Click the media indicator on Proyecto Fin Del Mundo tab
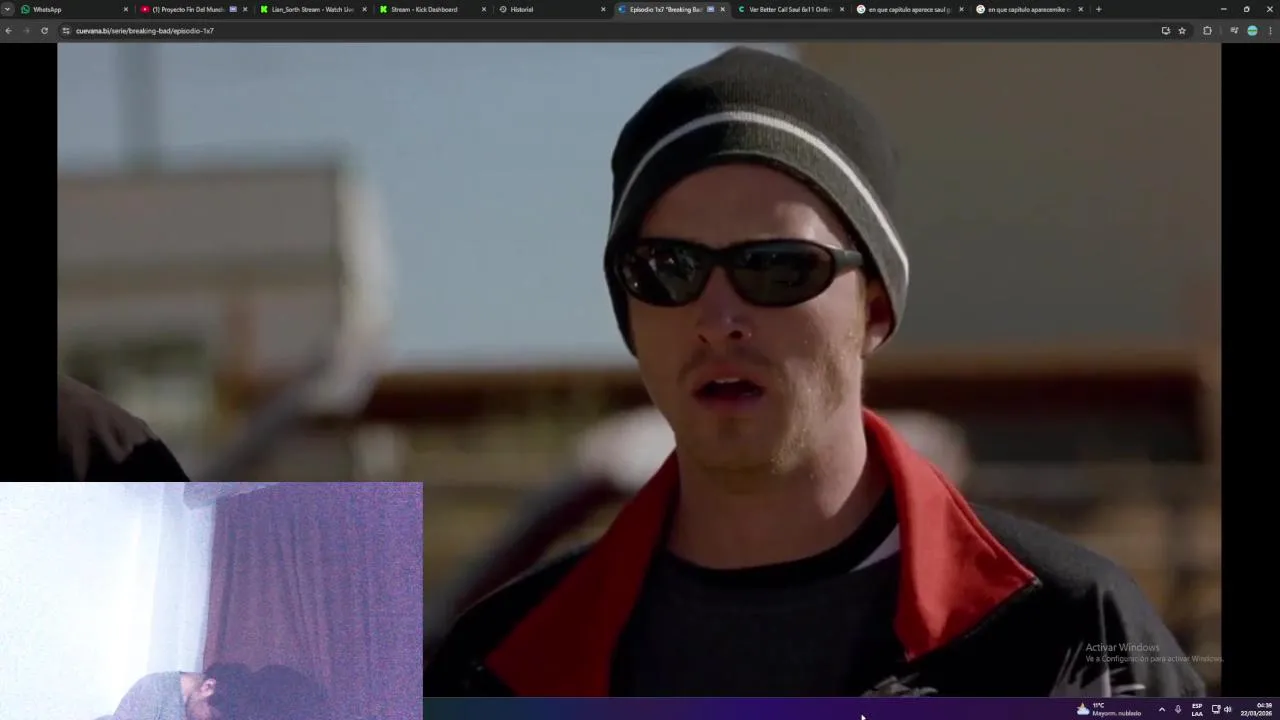Screen dimensions: 1280x720 [233, 9]
